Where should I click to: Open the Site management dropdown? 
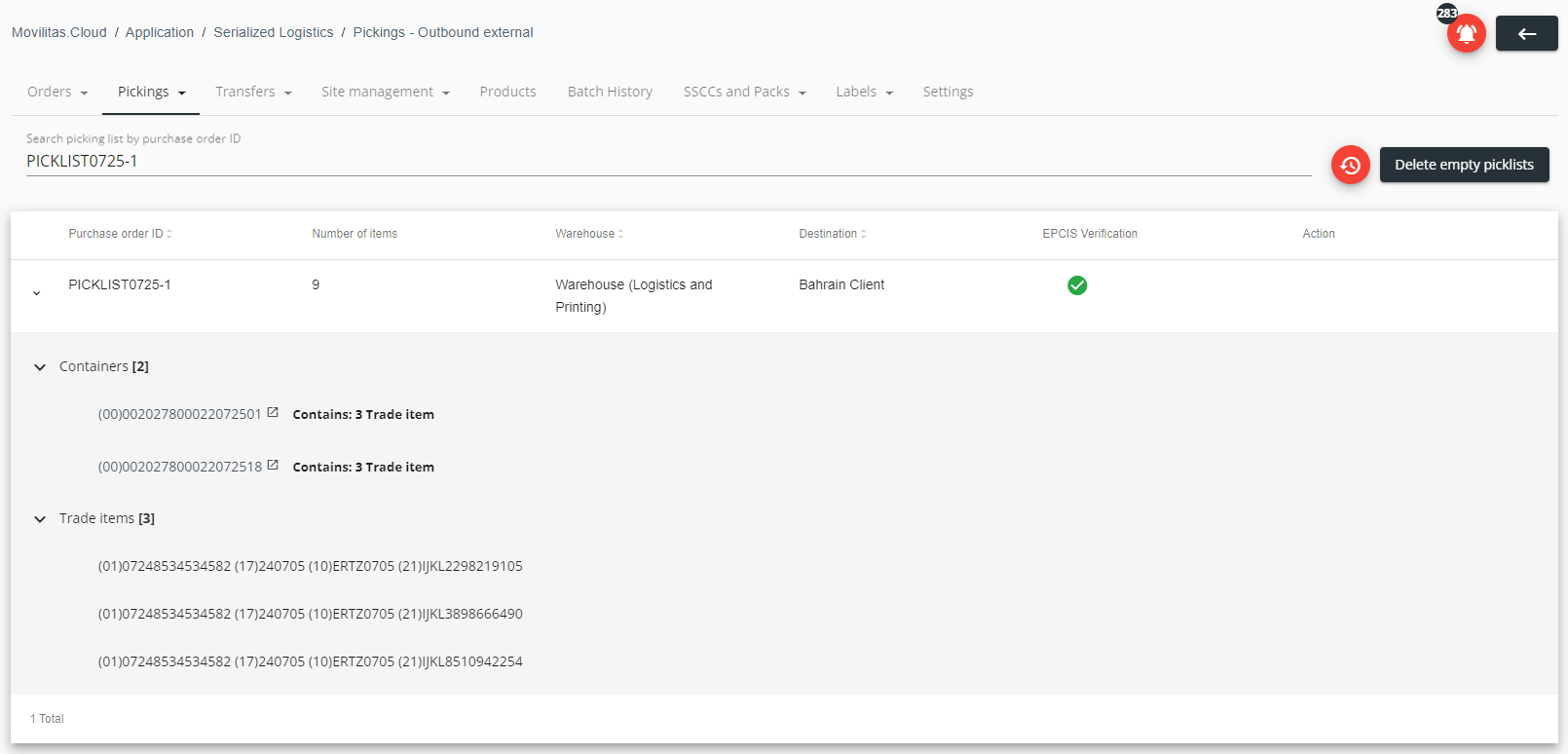click(386, 92)
